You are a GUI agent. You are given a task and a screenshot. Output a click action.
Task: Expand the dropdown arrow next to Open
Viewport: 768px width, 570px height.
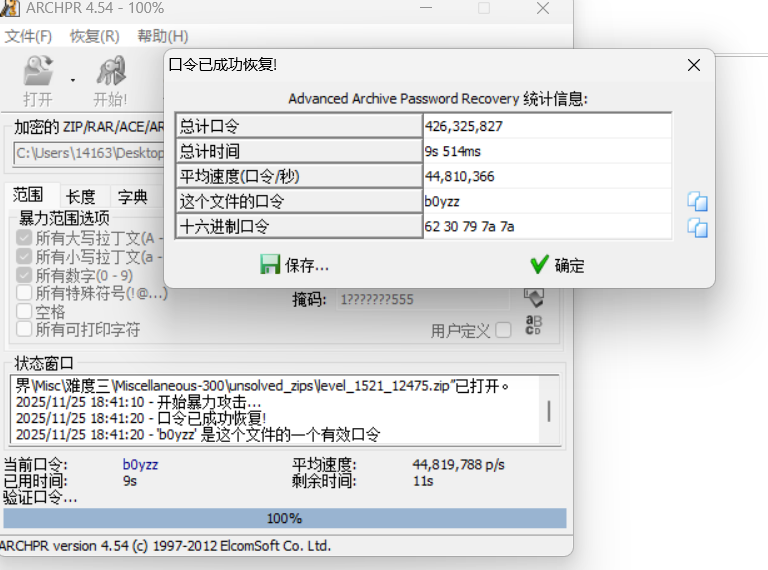(73, 79)
